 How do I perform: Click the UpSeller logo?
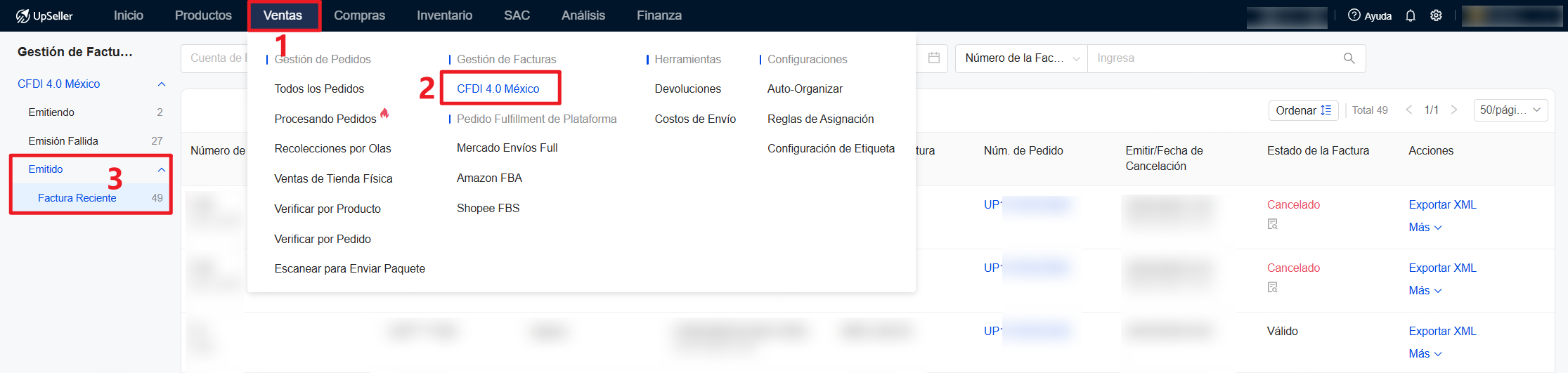45,15
